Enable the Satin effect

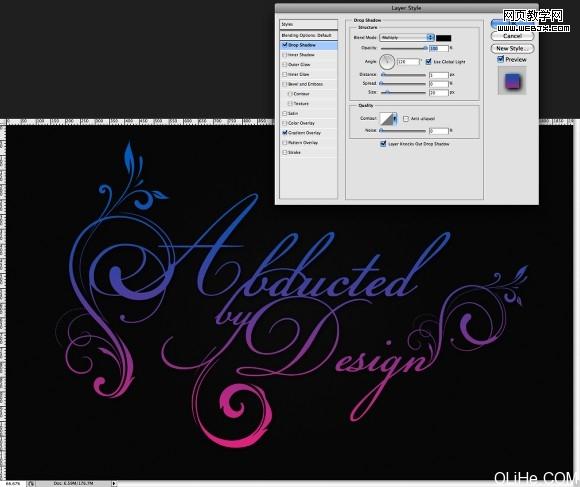coord(284,113)
